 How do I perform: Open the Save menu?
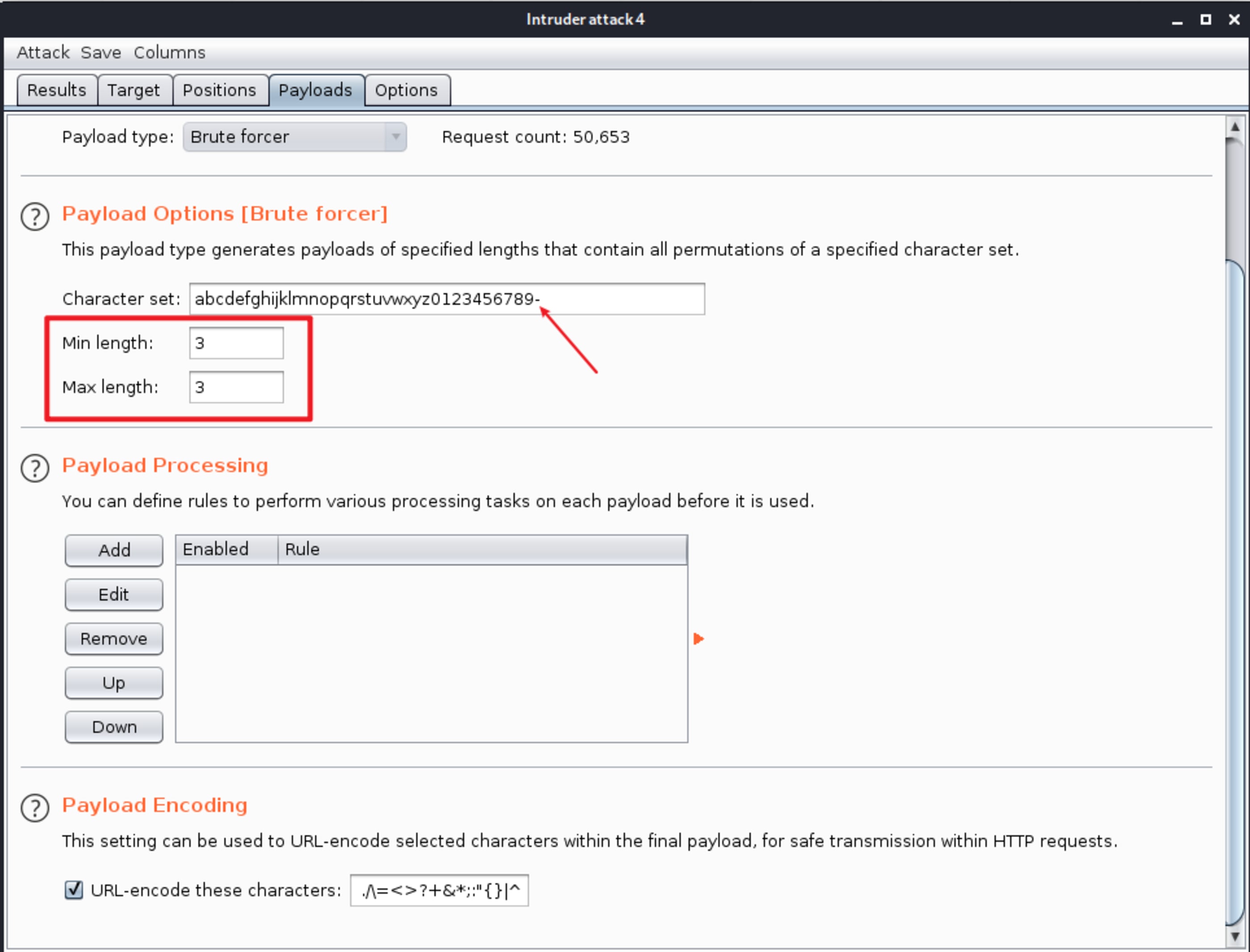tap(101, 53)
